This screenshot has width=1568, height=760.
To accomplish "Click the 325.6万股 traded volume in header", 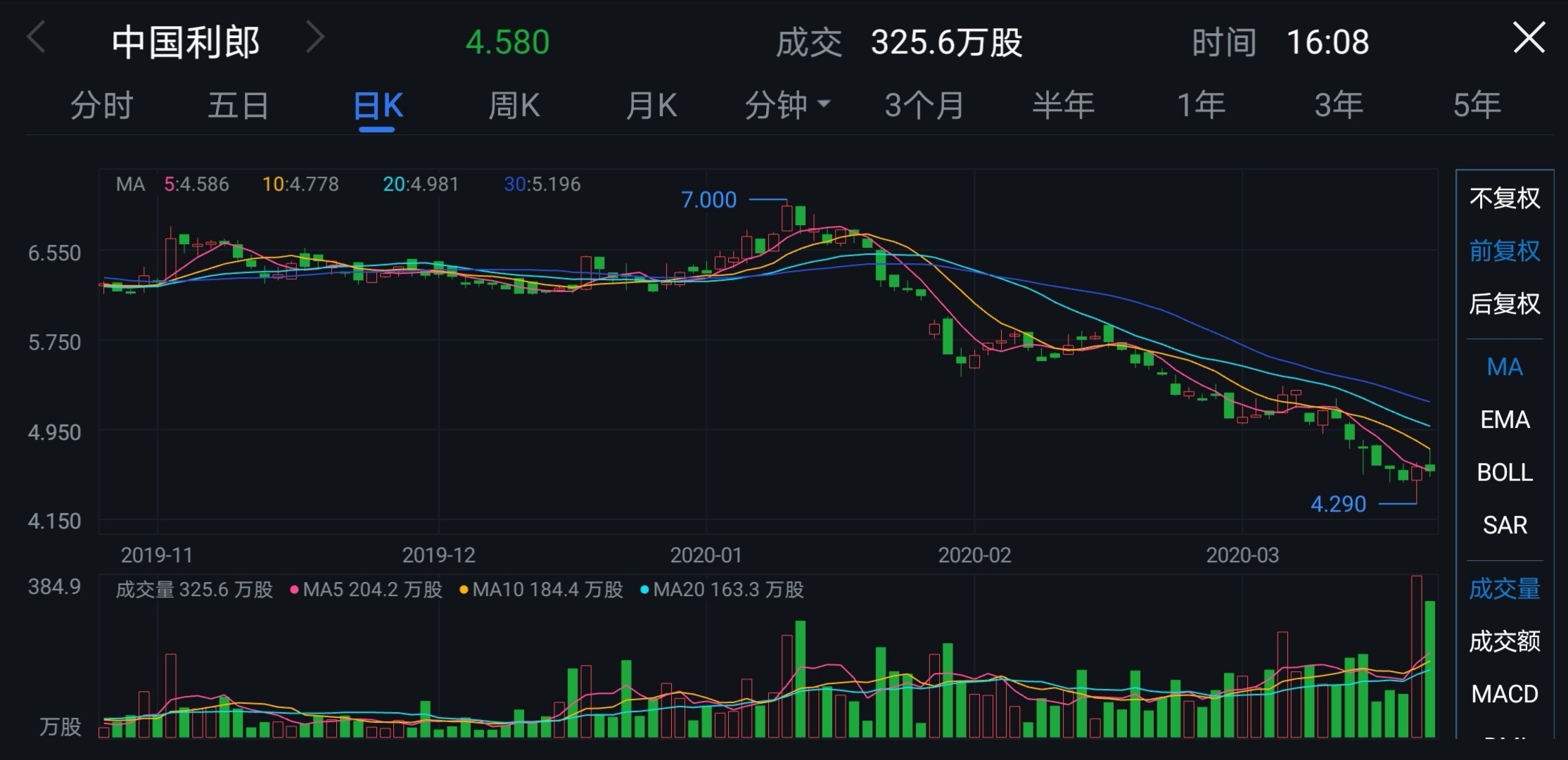I will (x=947, y=42).
